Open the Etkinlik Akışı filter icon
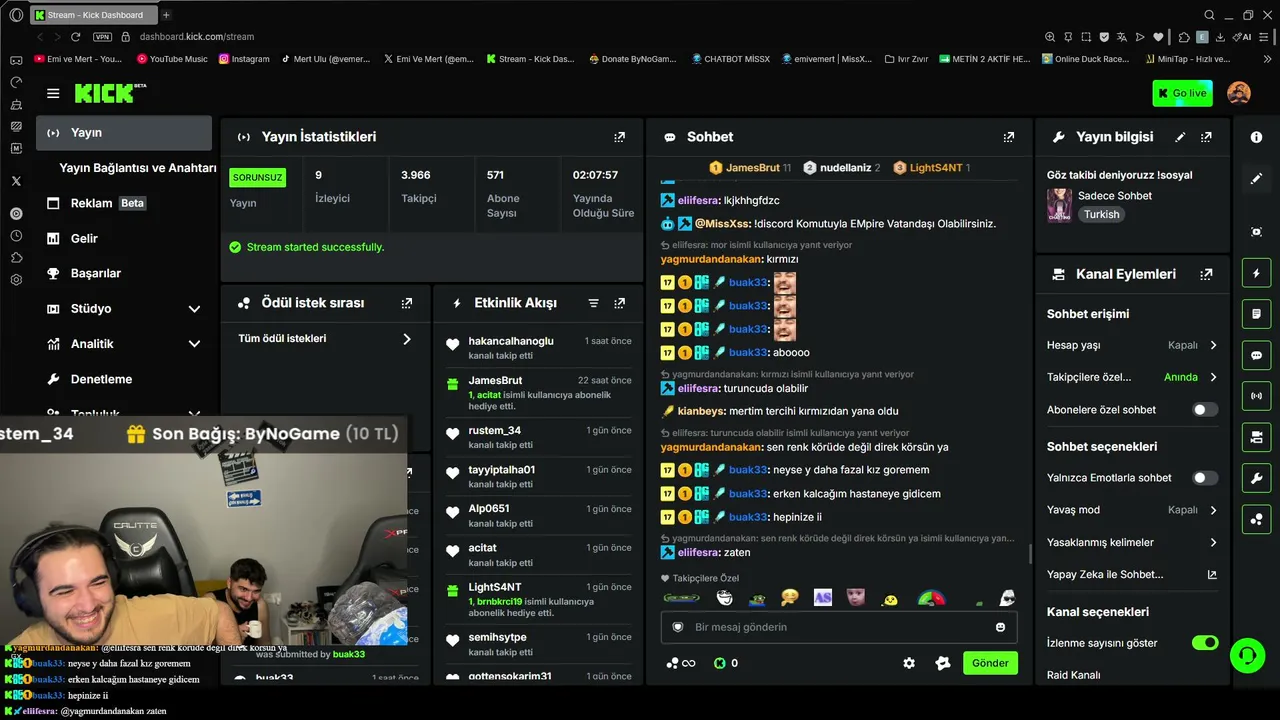The height and width of the screenshot is (720, 1280). (x=593, y=303)
